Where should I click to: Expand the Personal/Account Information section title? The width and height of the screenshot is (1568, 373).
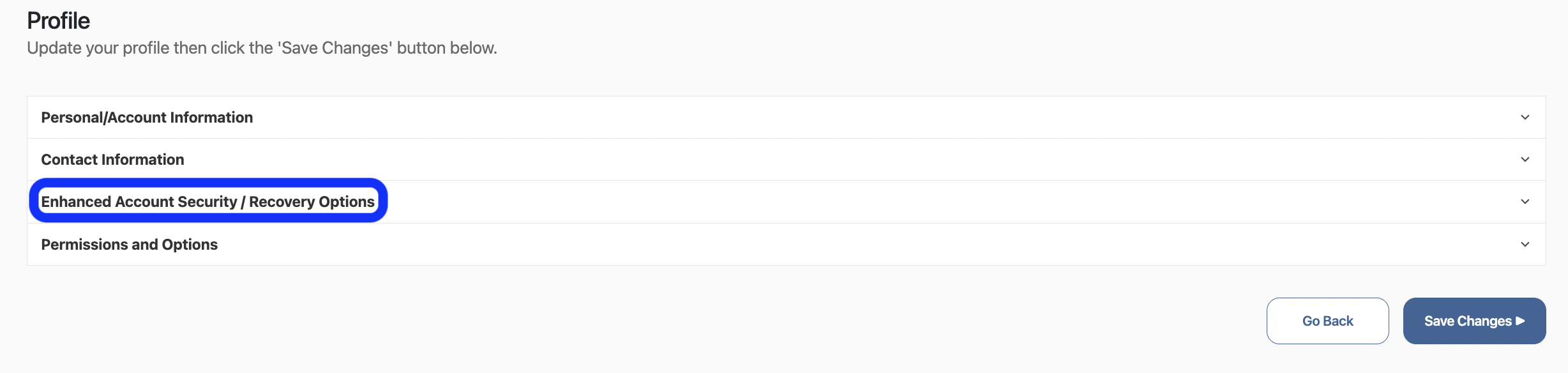coord(147,118)
